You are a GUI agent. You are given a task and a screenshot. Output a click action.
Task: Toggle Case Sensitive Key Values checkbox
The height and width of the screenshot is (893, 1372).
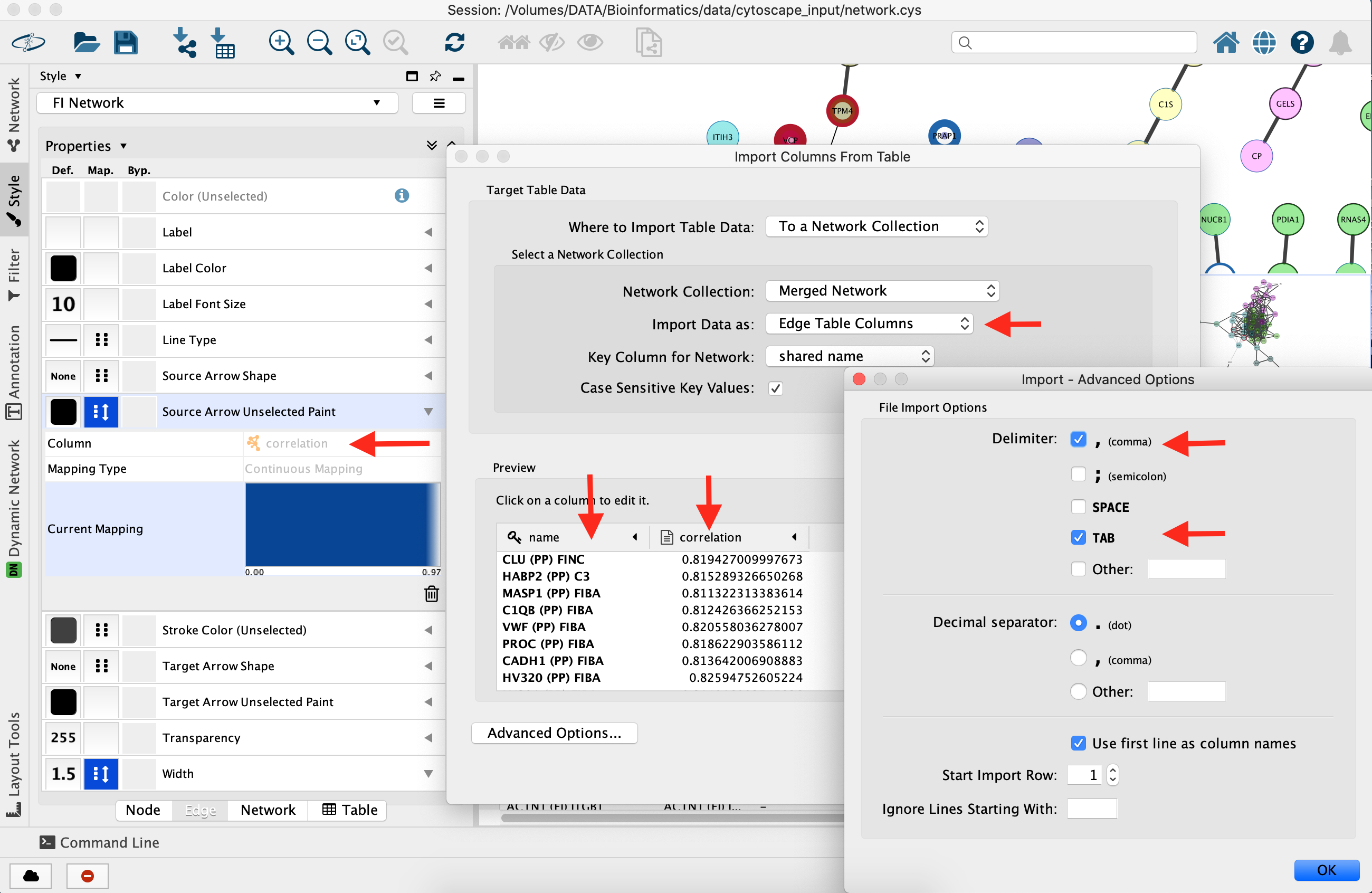coord(775,388)
